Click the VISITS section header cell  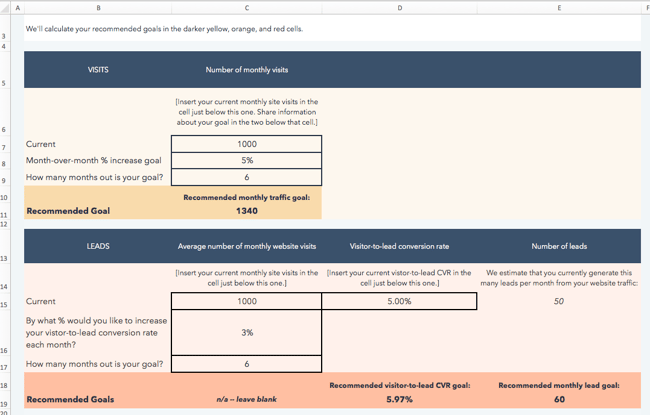point(98,70)
